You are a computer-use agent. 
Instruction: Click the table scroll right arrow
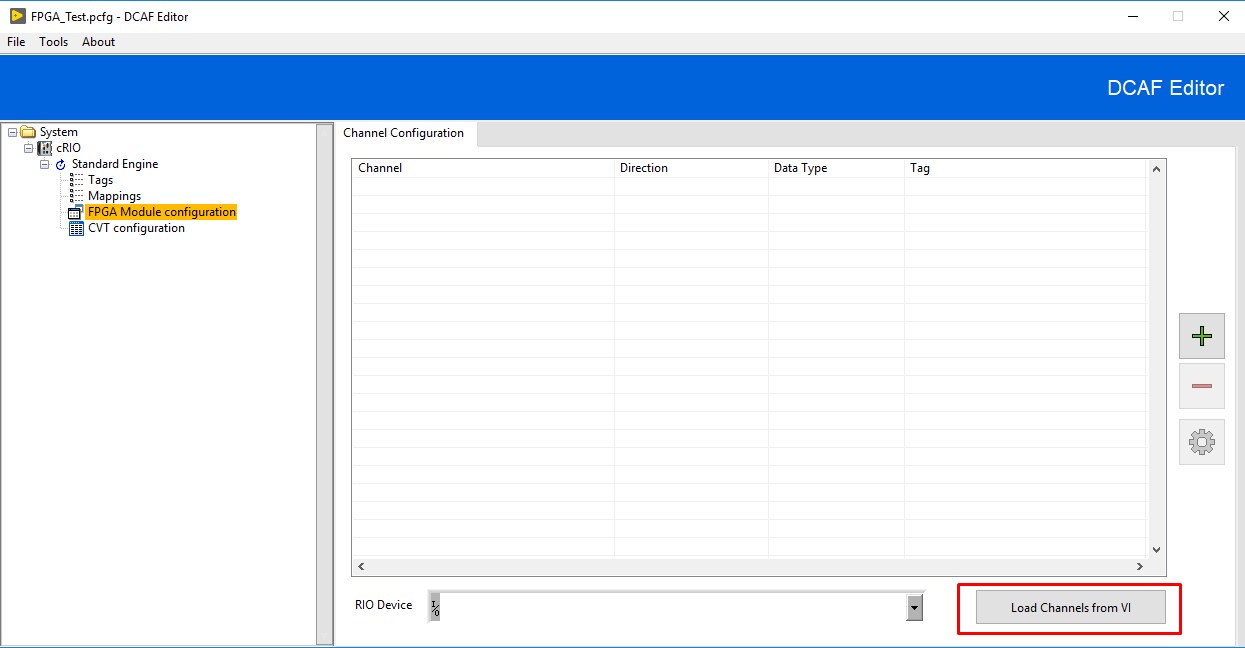click(x=1140, y=566)
